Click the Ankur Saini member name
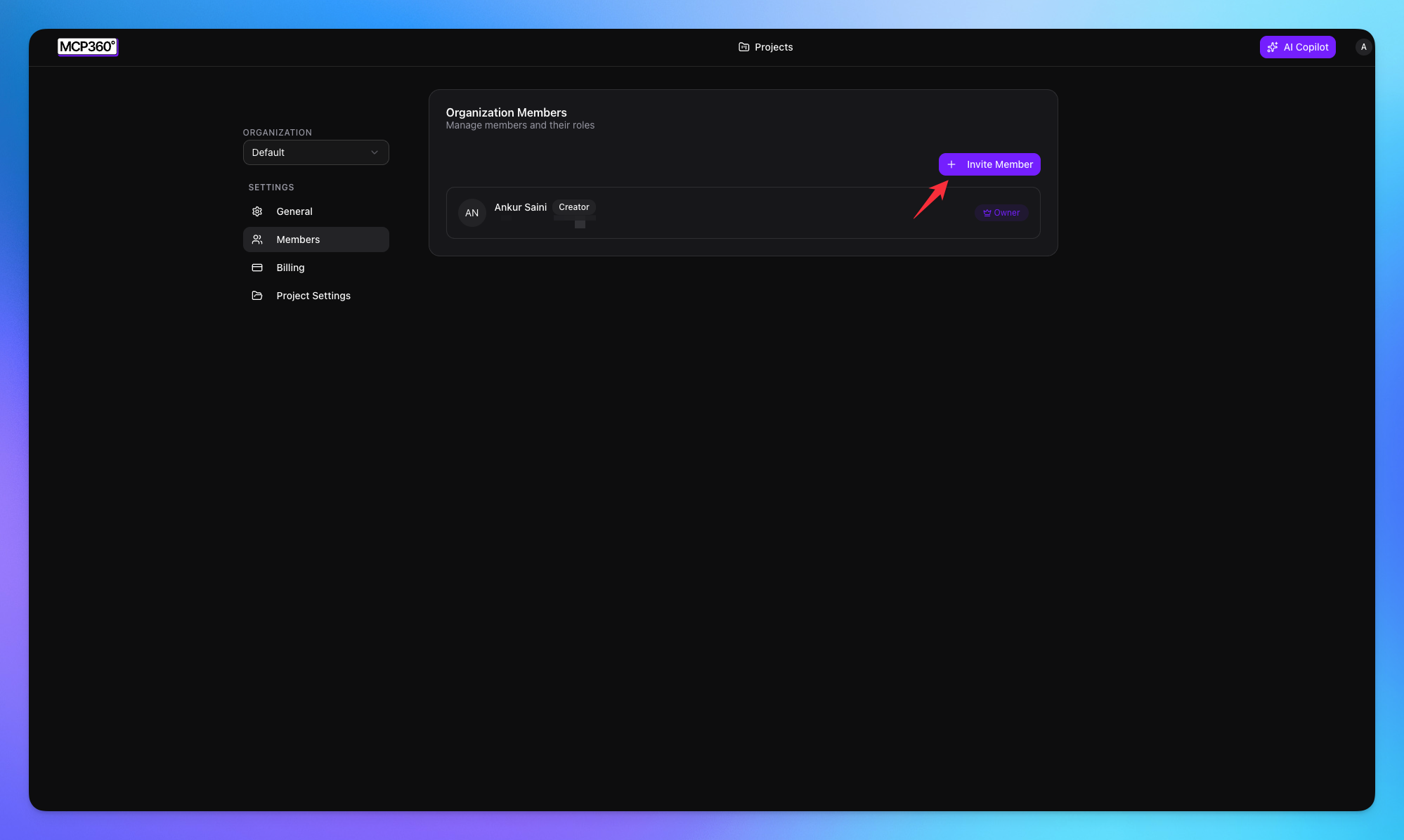1404x840 pixels. 520,207
